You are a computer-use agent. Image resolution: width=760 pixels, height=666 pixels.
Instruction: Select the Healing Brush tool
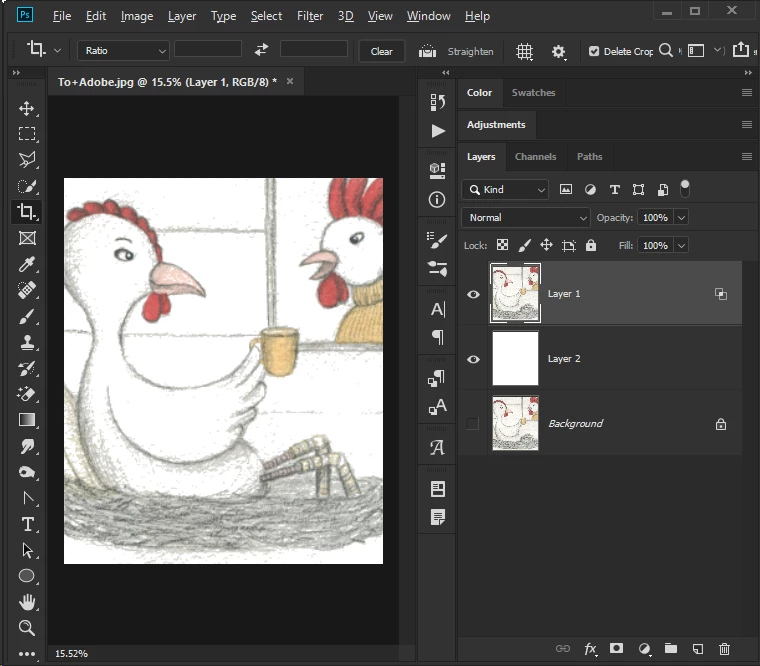pyautogui.click(x=27, y=290)
